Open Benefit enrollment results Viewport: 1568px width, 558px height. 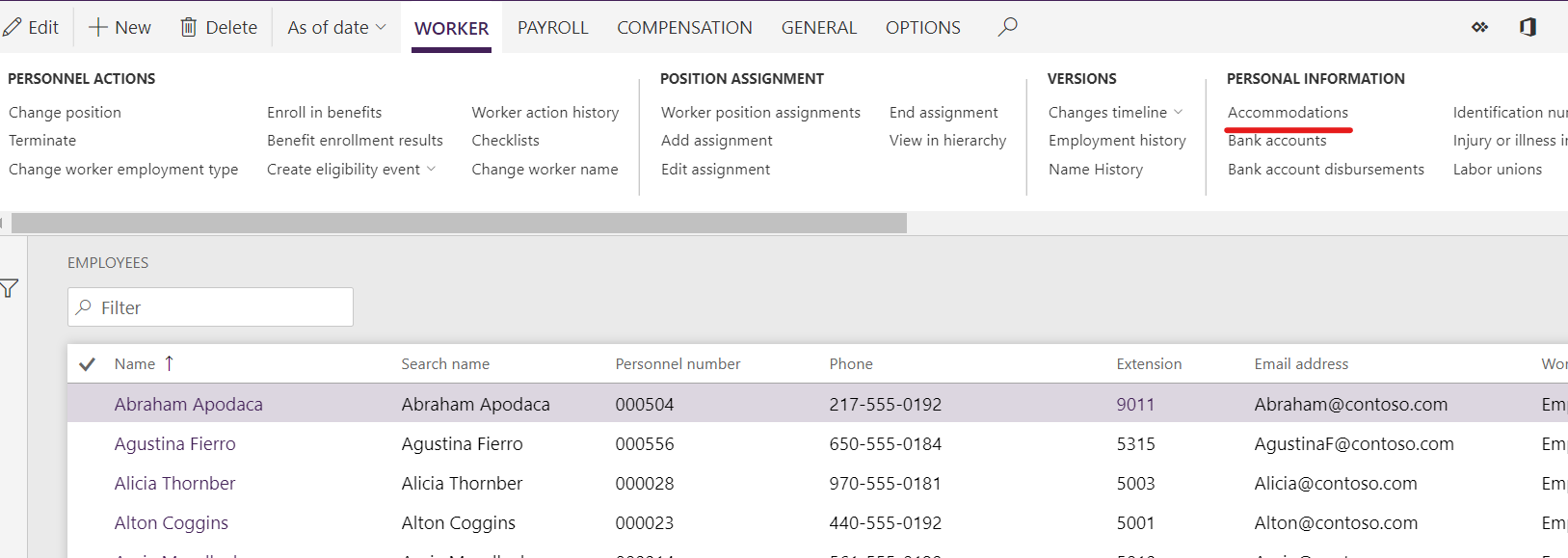(x=355, y=140)
